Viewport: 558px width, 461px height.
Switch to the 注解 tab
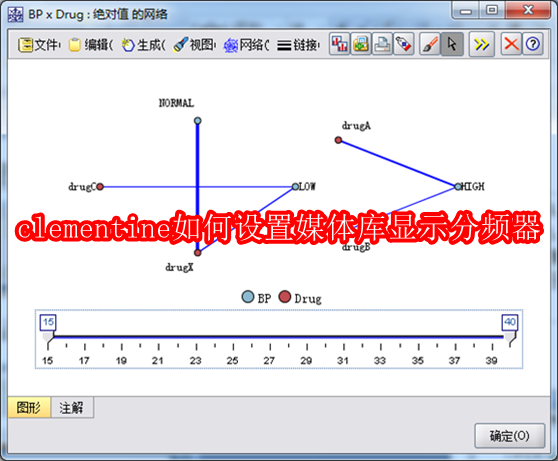pyautogui.click(x=72, y=407)
